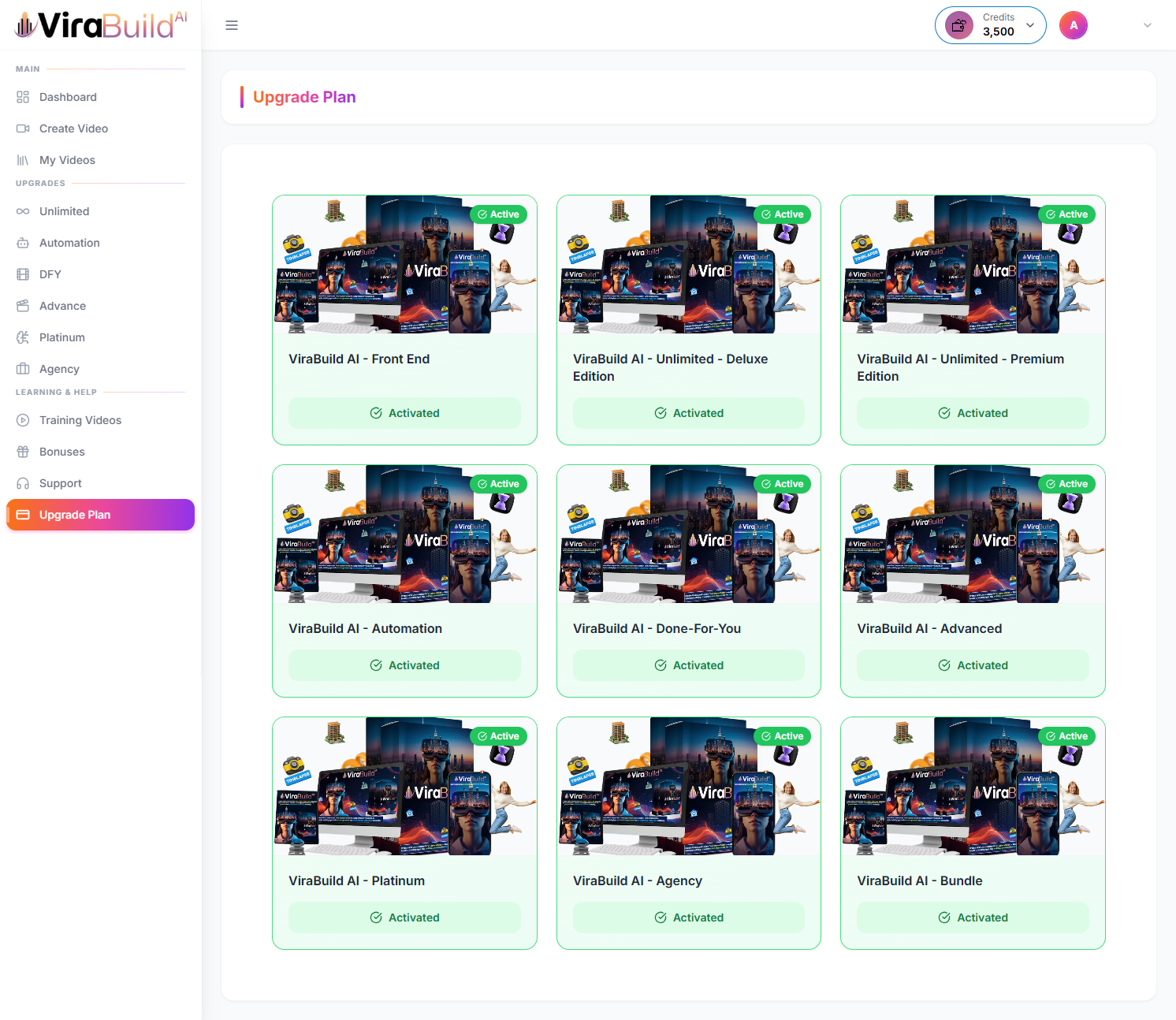Click Activated button under Bundle plan
Screen dimensions: 1176x1020
tap(973, 918)
